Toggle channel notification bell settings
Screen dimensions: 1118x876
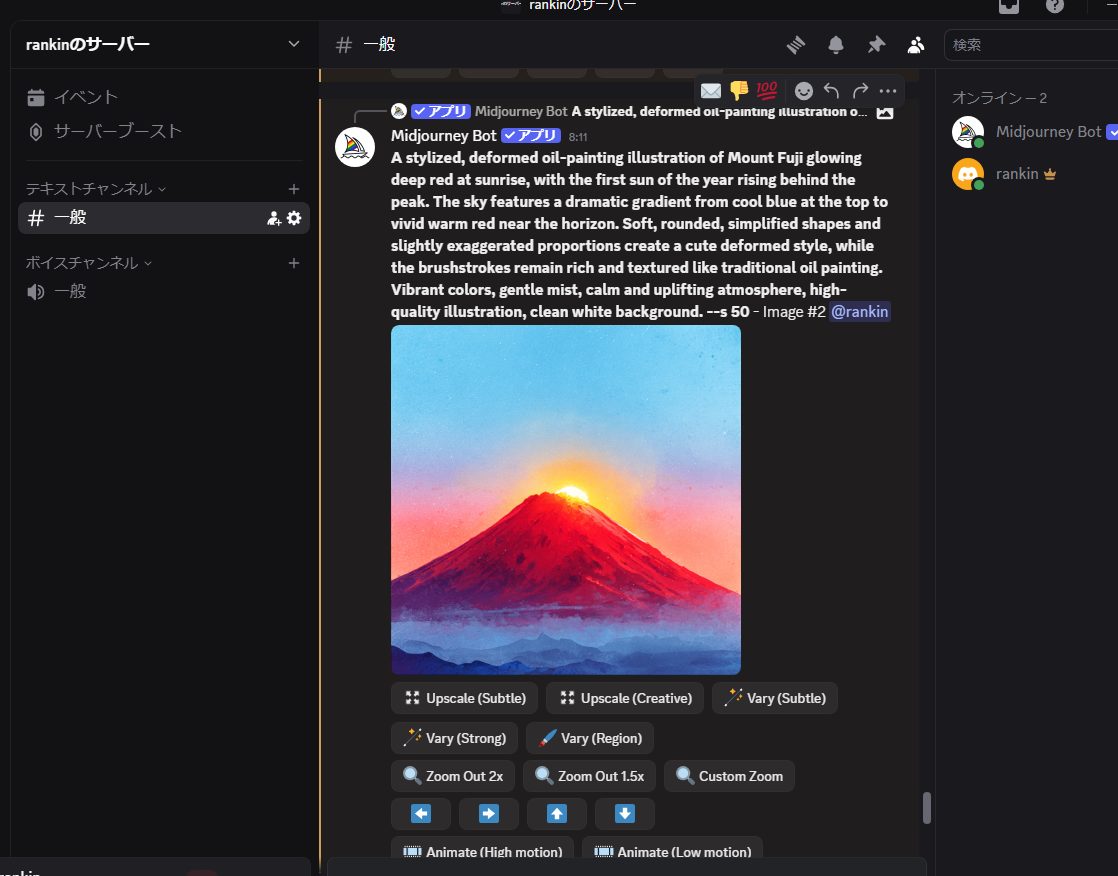[x=835, y=44]
